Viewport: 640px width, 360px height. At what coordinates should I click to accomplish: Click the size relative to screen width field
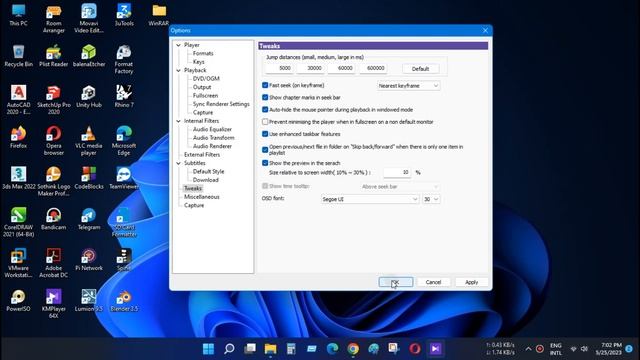point(397,173)
